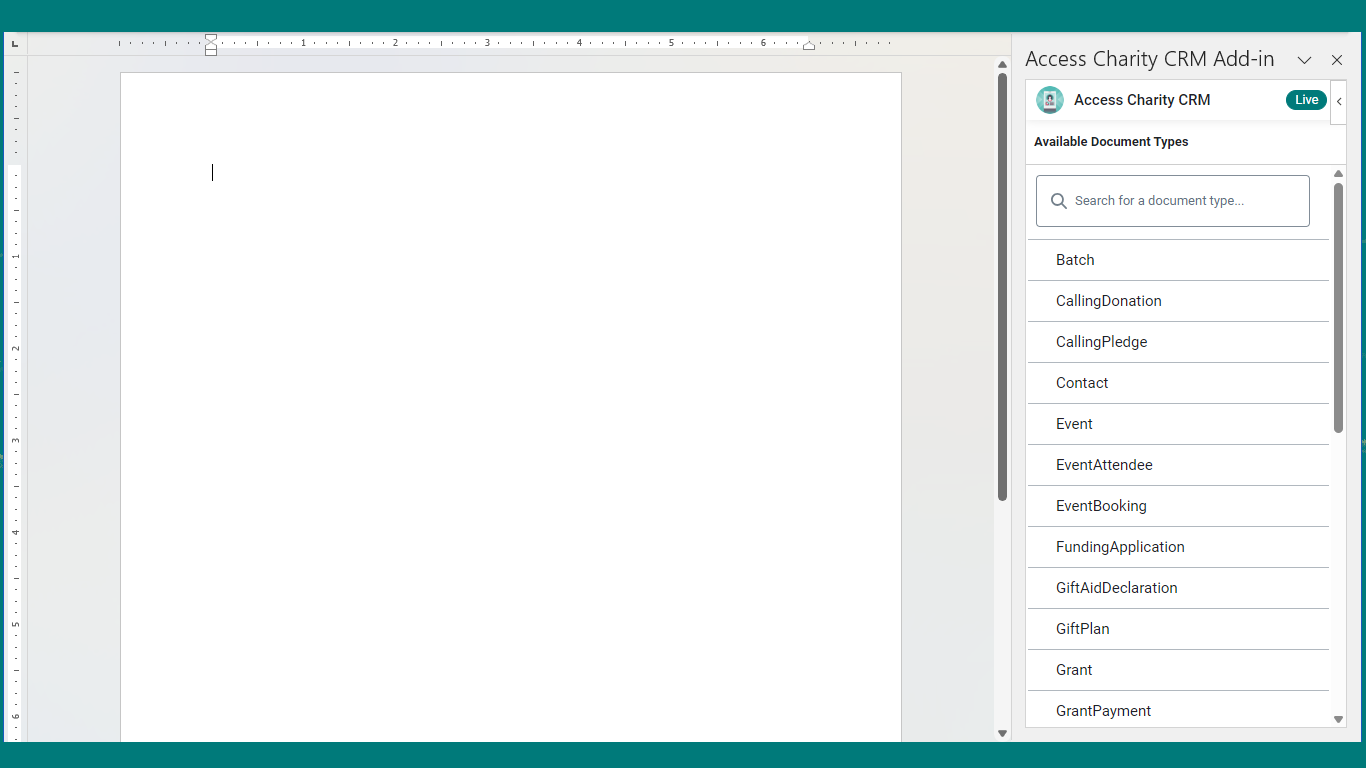This screenshot has width=1366, height=768.
Task: Open the add-in pane options chevron
Action: [x=1304, y=60]
